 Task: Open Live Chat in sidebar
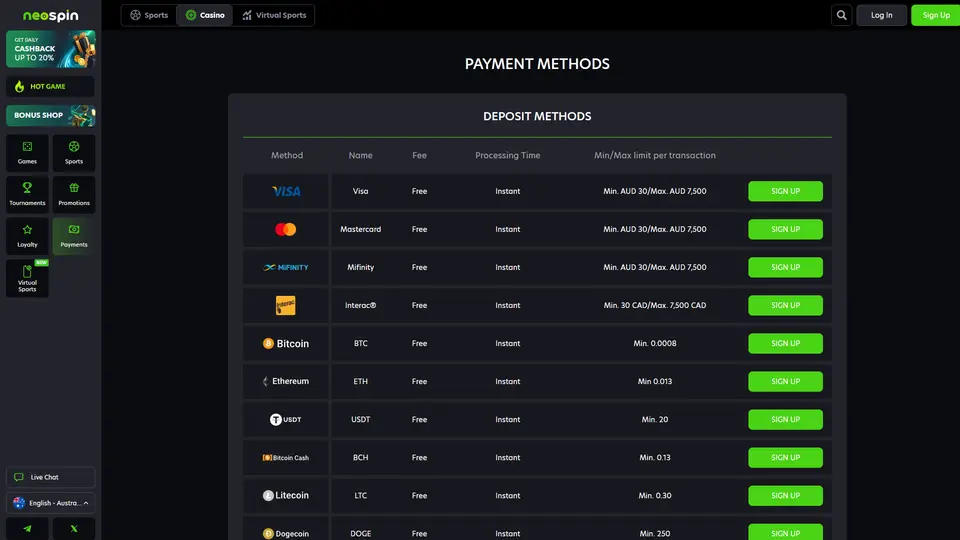click(x=50, y=477)
